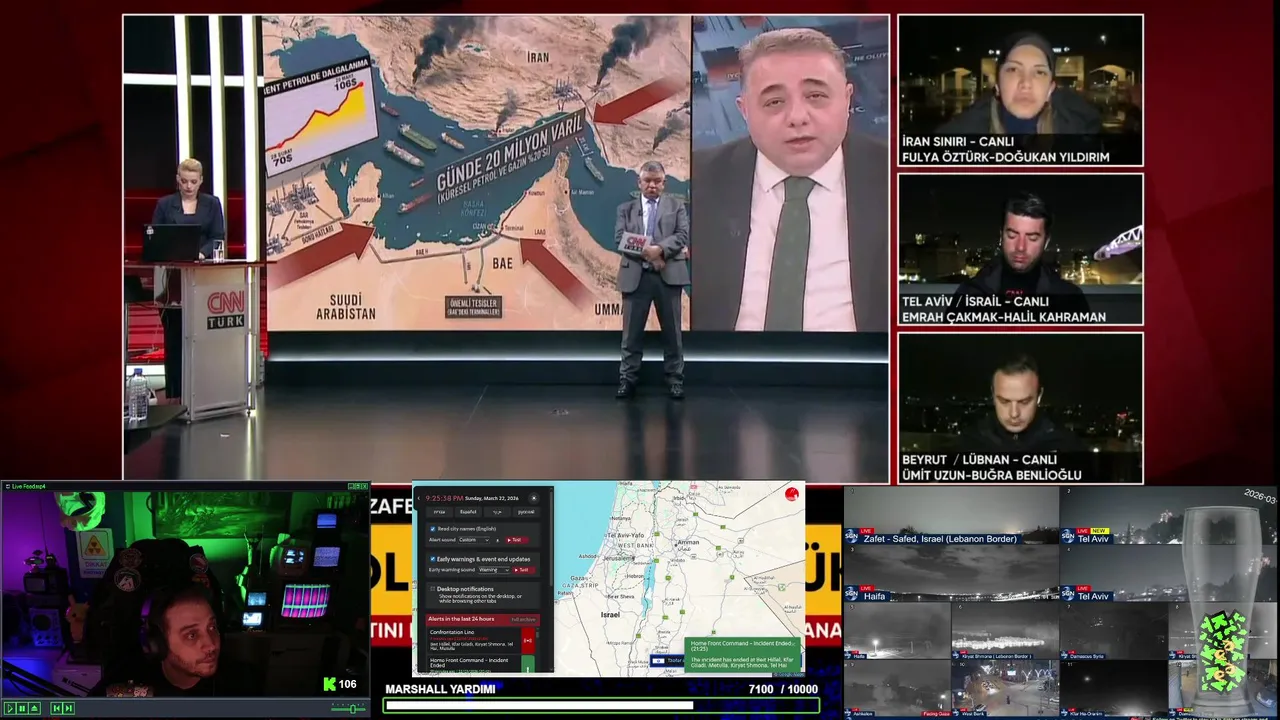Click Live Feed.mp4 window title

28,486
